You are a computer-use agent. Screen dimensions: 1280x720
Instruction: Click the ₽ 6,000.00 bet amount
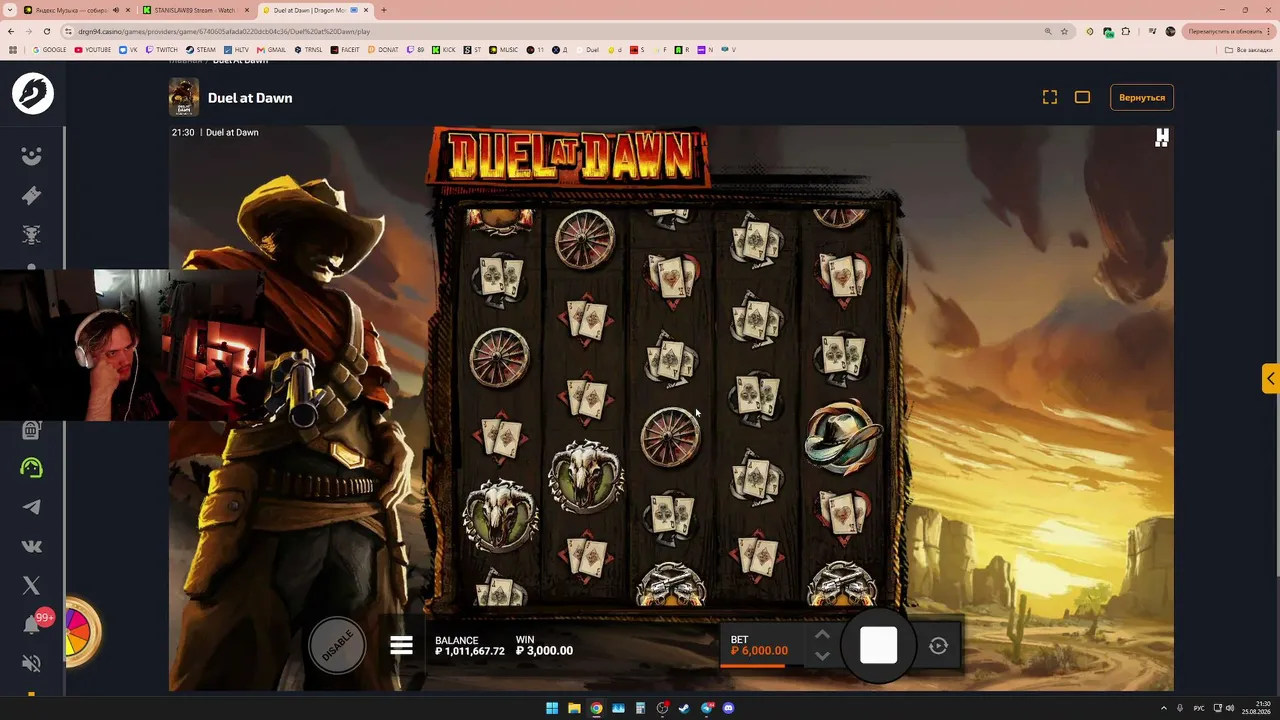(759, 651)
